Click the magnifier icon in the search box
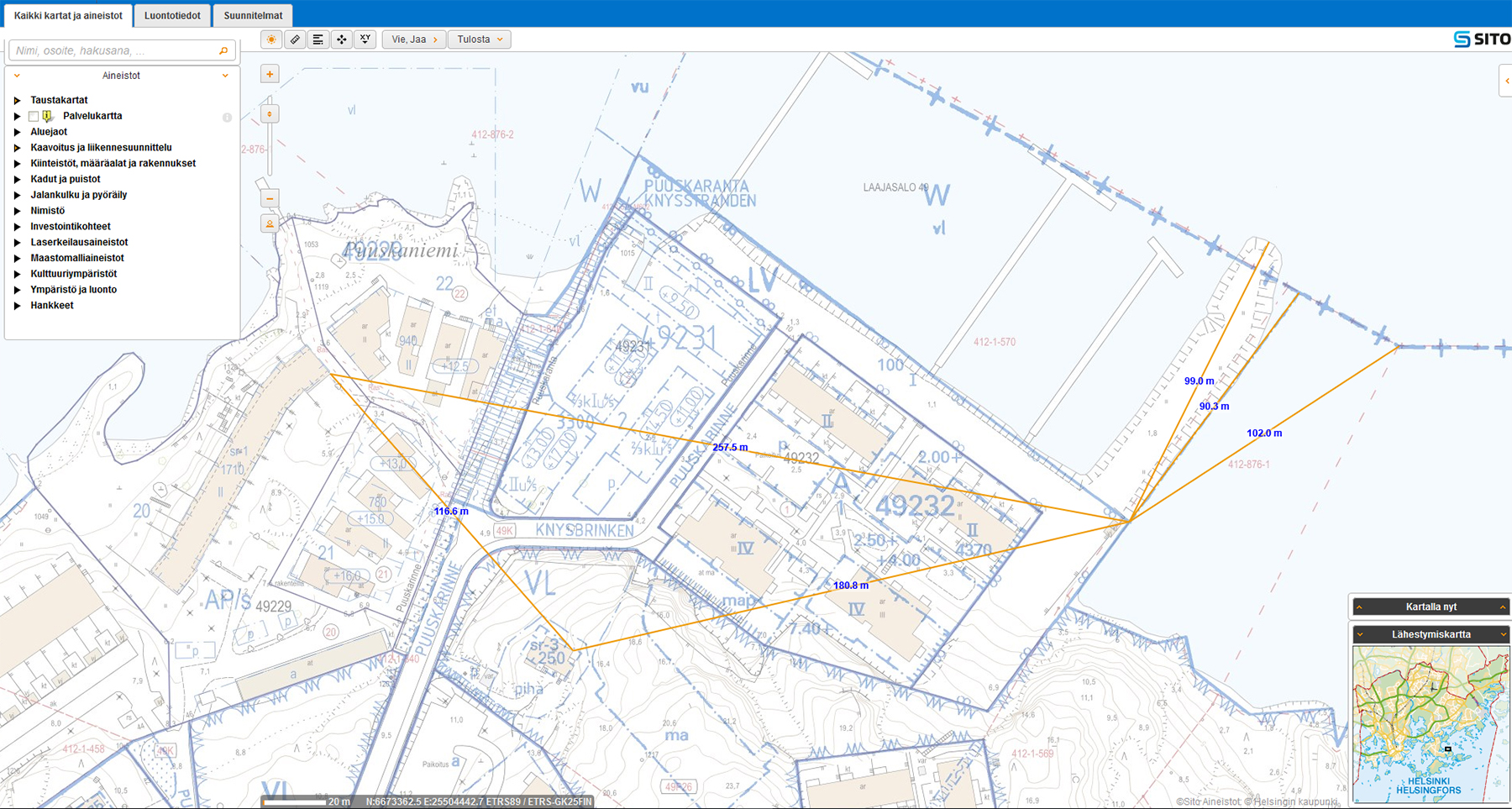The image size is (1512, 809). pyautogui.click(x=223, y=51)
